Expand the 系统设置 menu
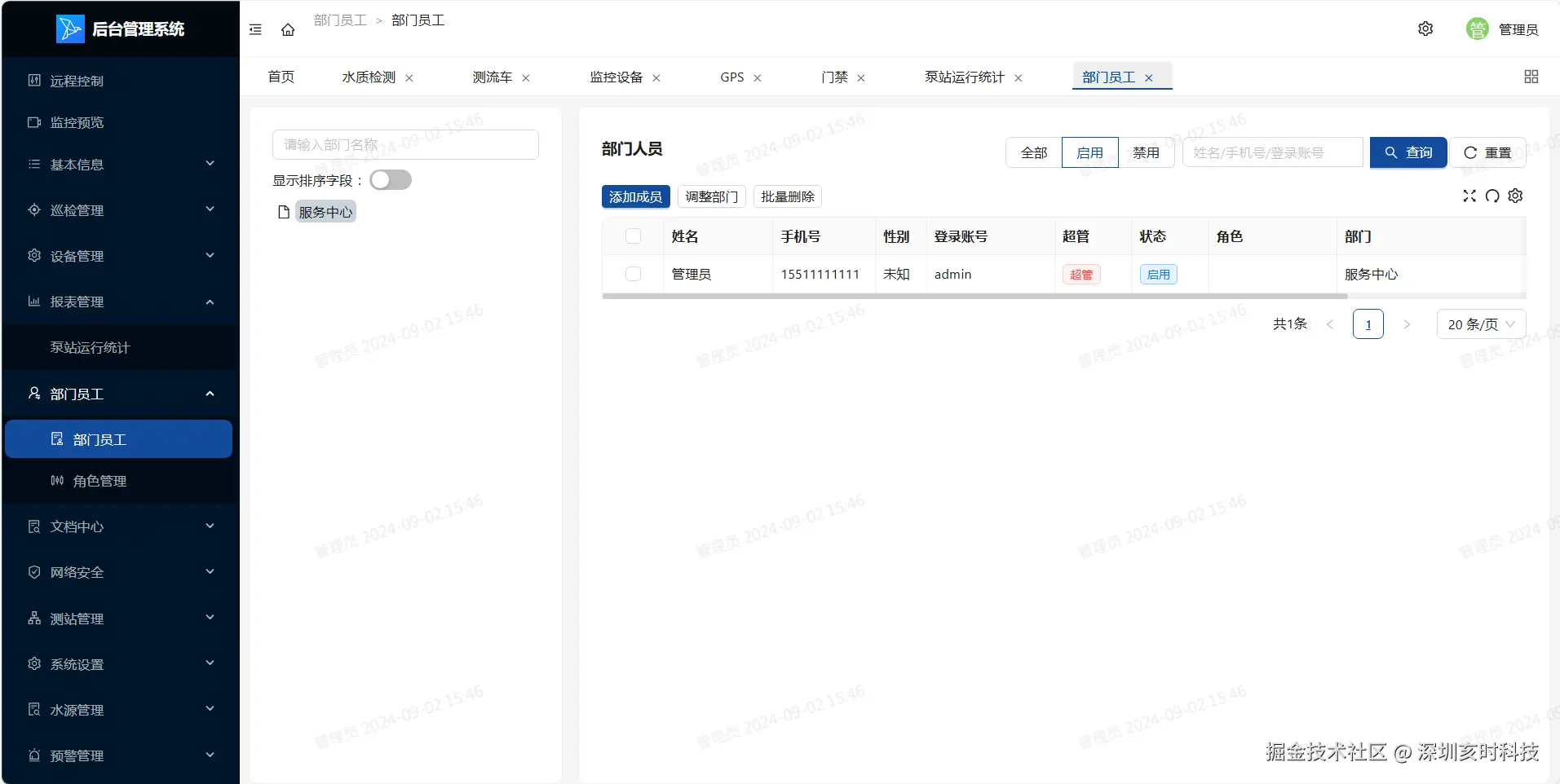This screenshot has height=784, width=1560. [120, 664]
